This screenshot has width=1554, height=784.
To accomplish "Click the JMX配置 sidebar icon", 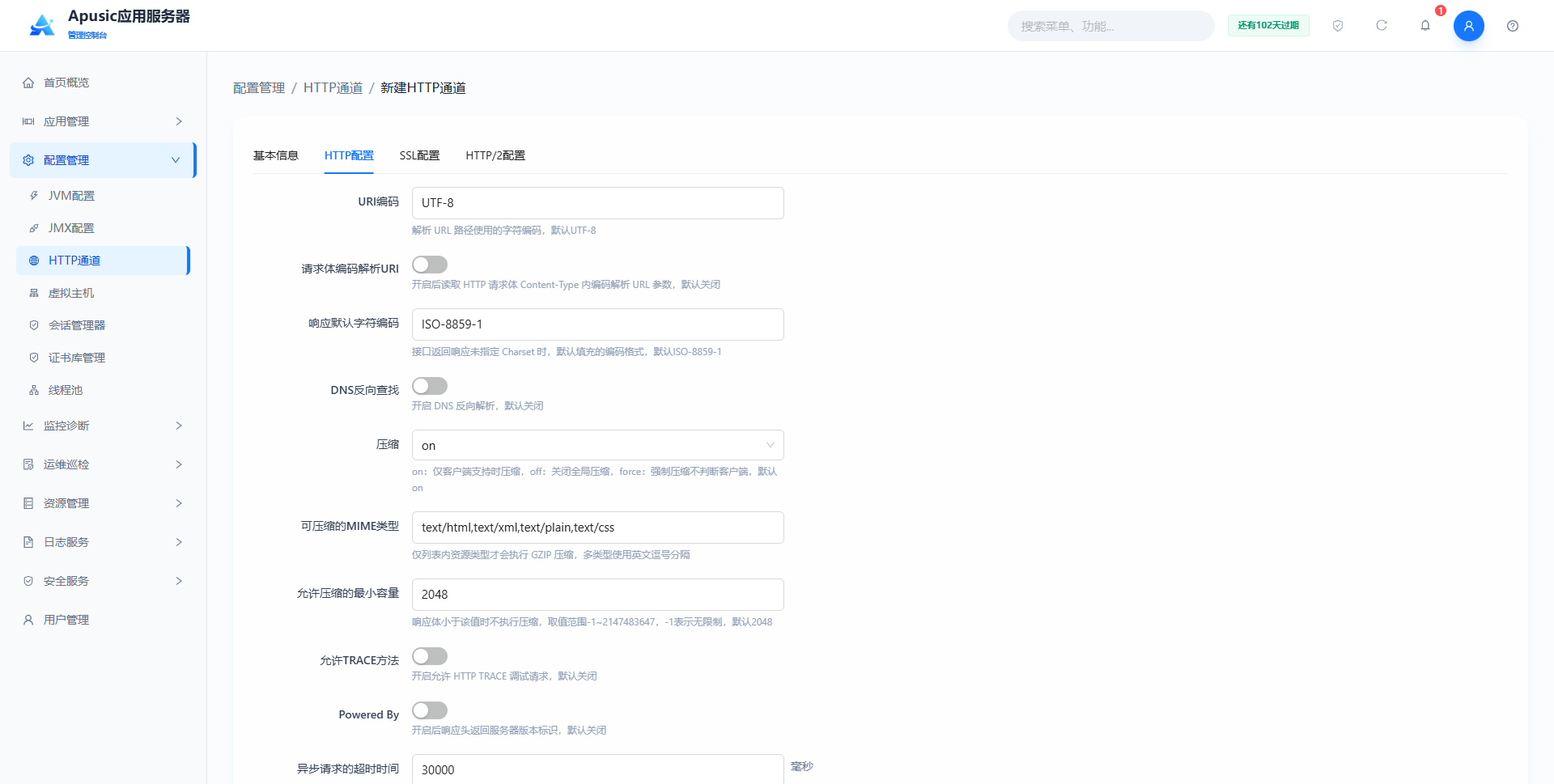I will click(34, 228).
